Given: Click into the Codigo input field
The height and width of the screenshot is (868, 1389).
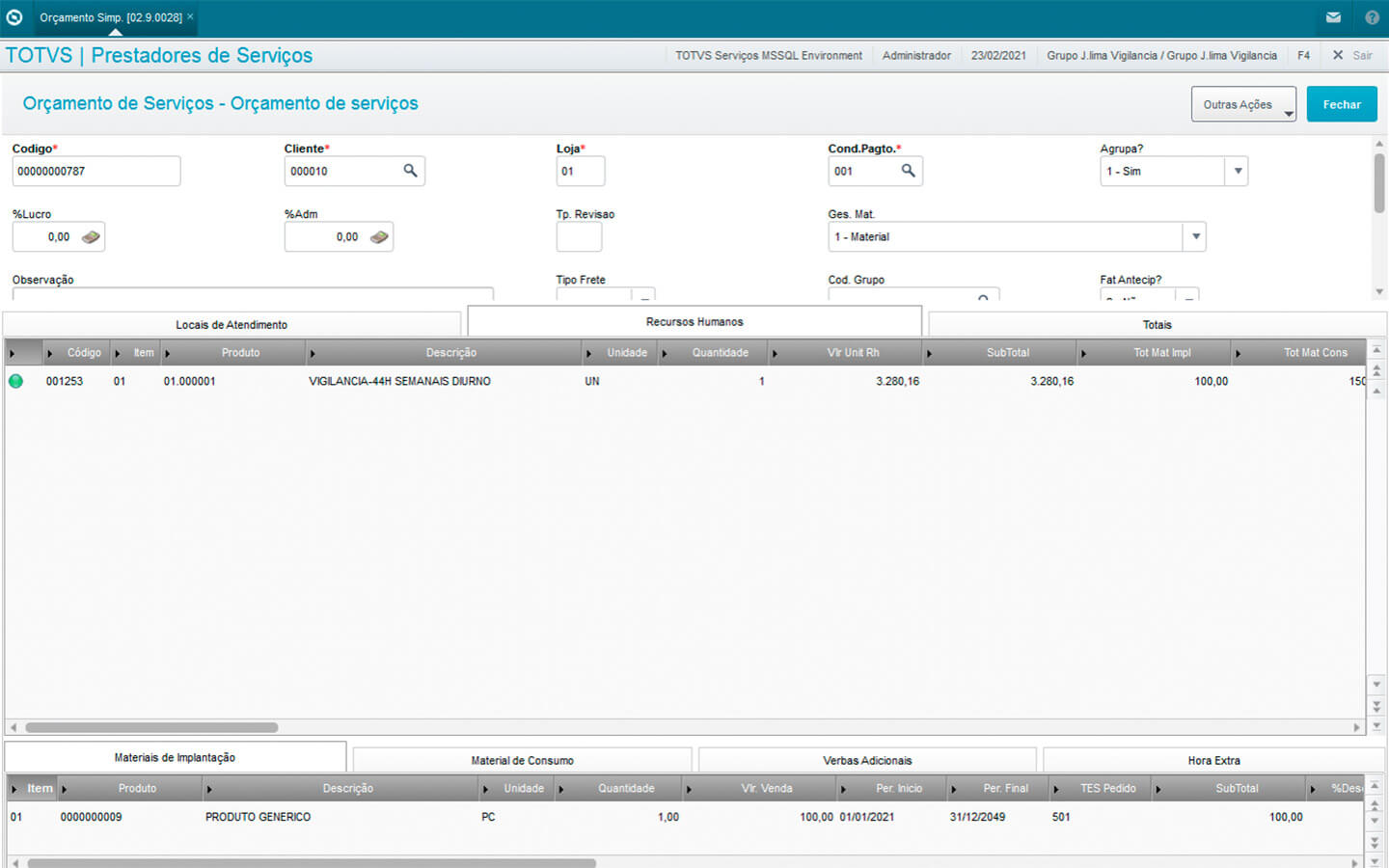Looking at the screenshot, I should point(95,172).
